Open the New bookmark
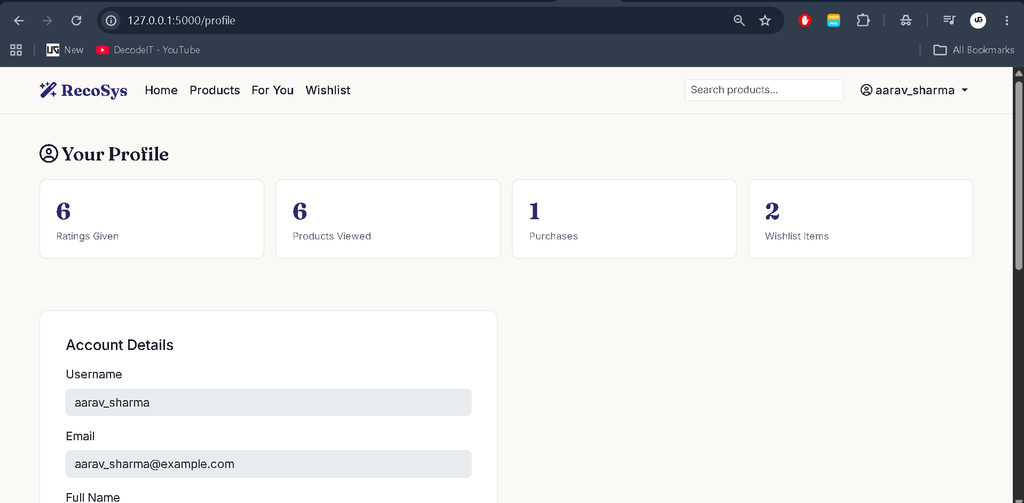The image size is (1024, 503). coord(65,50)
